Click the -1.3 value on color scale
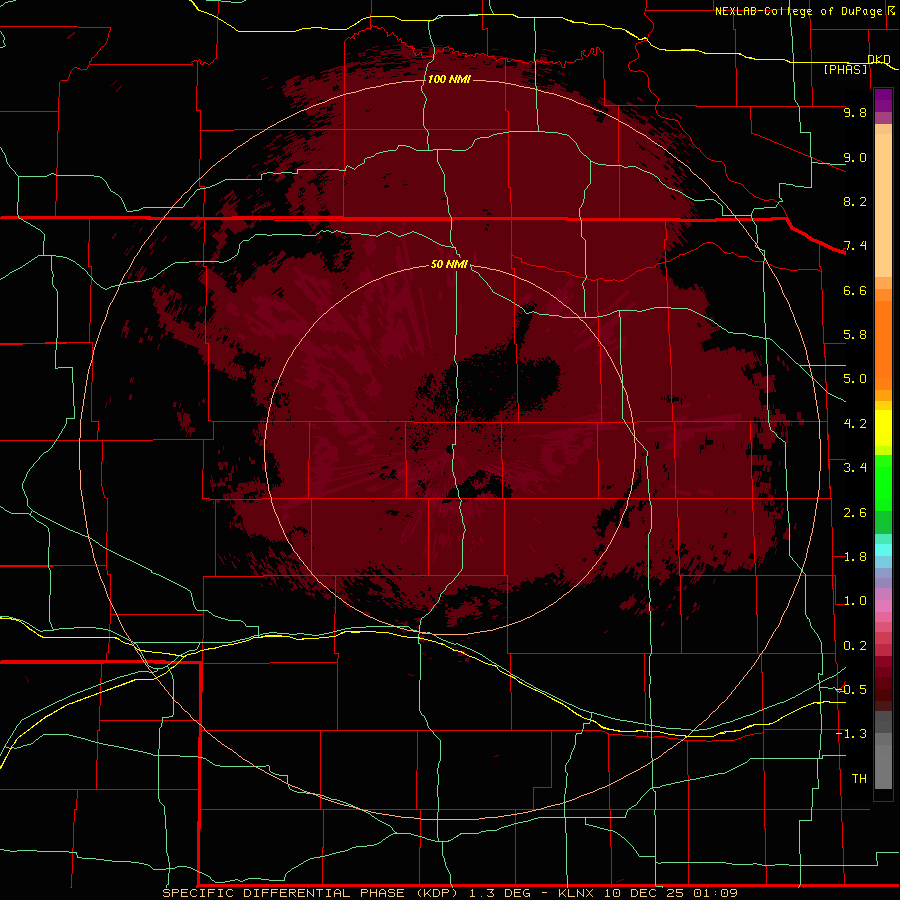This screenshot has width=900, height=900. tap(851, 734)
